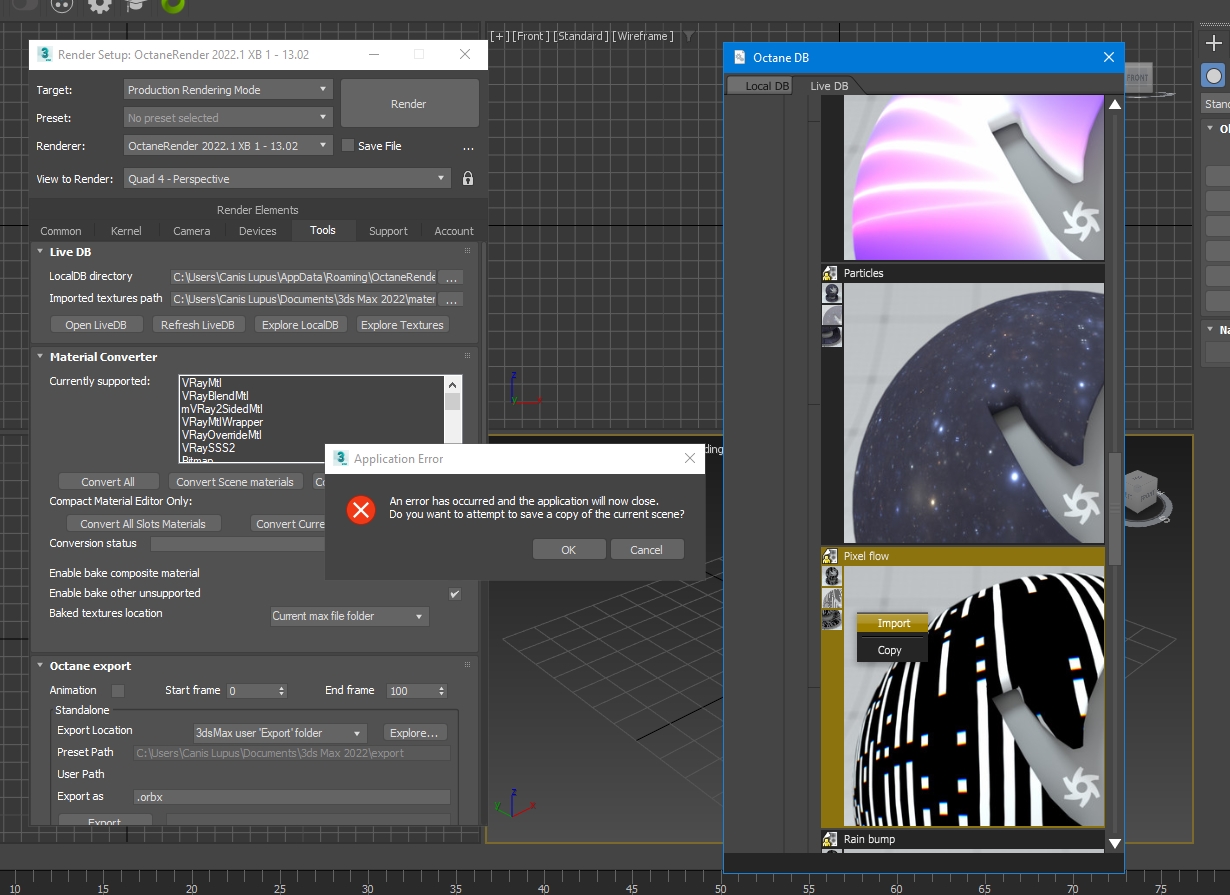Click the Render Setup 3ds Max title icon
1230x895 pixels.
44,54
